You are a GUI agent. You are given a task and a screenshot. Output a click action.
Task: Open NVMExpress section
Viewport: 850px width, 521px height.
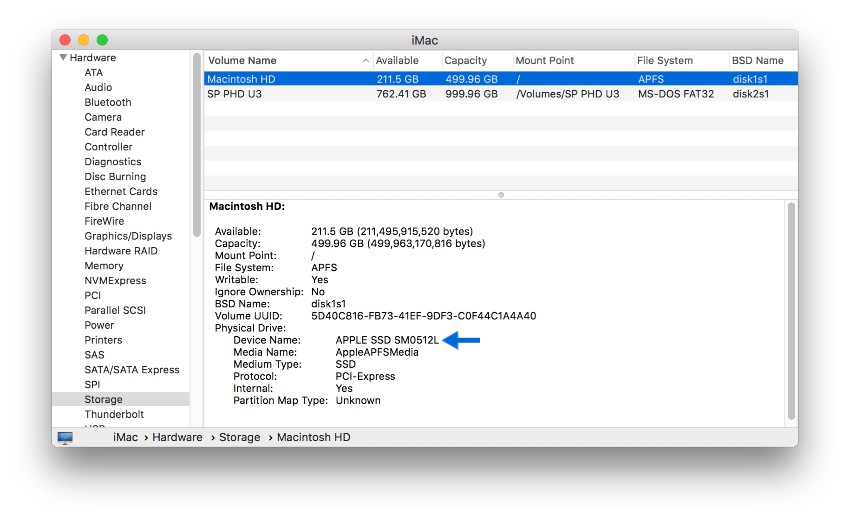[x=115, y=280]
